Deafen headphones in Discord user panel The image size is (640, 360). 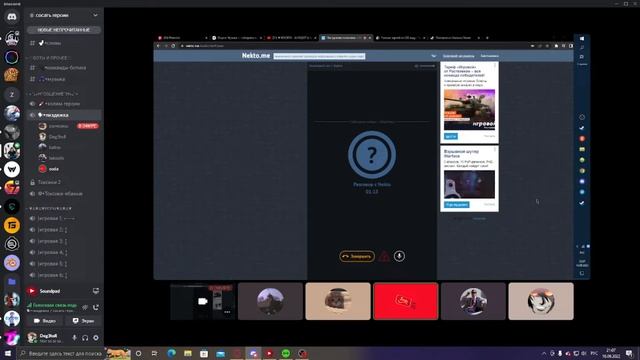coord(85,338)
